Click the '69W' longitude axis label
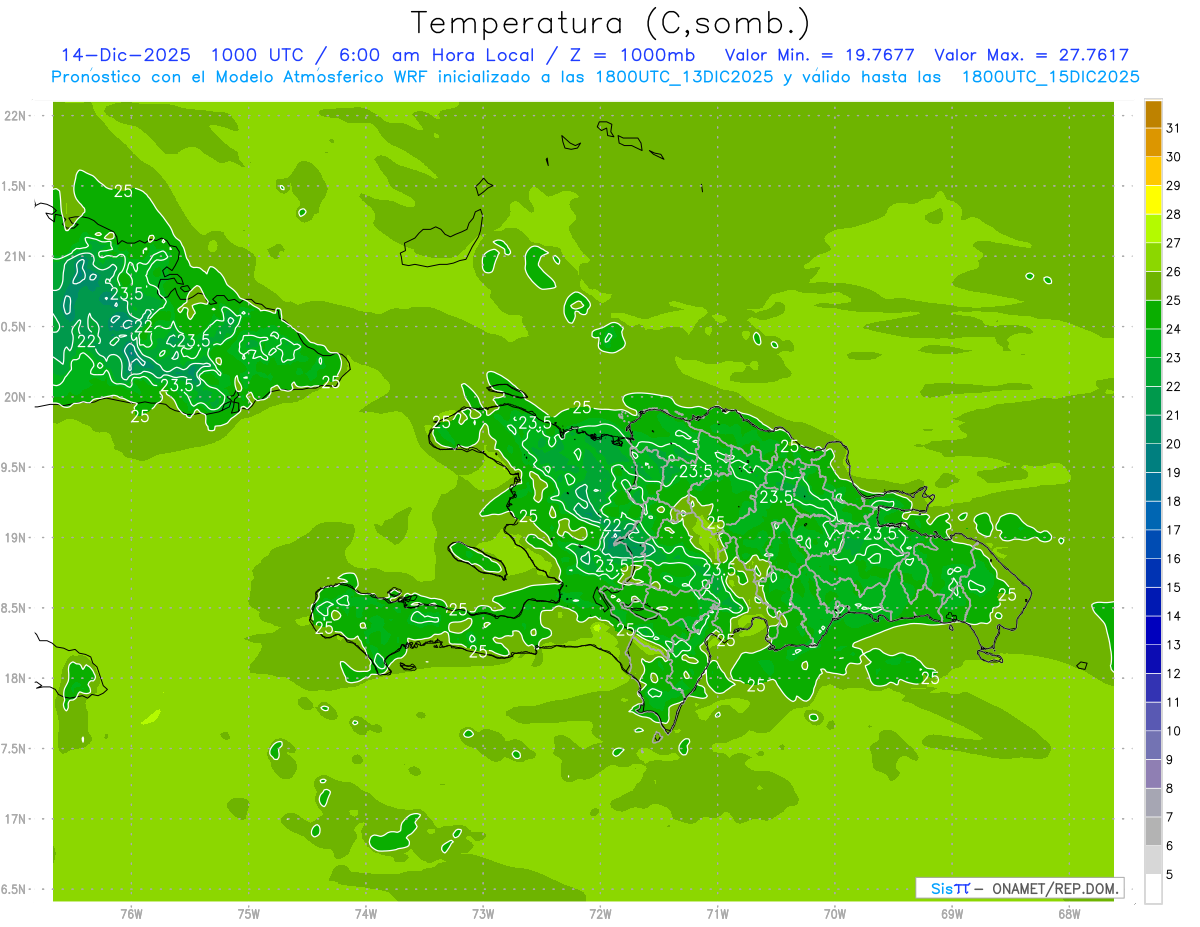The image size is (1200, 927). tap(951, 914)
